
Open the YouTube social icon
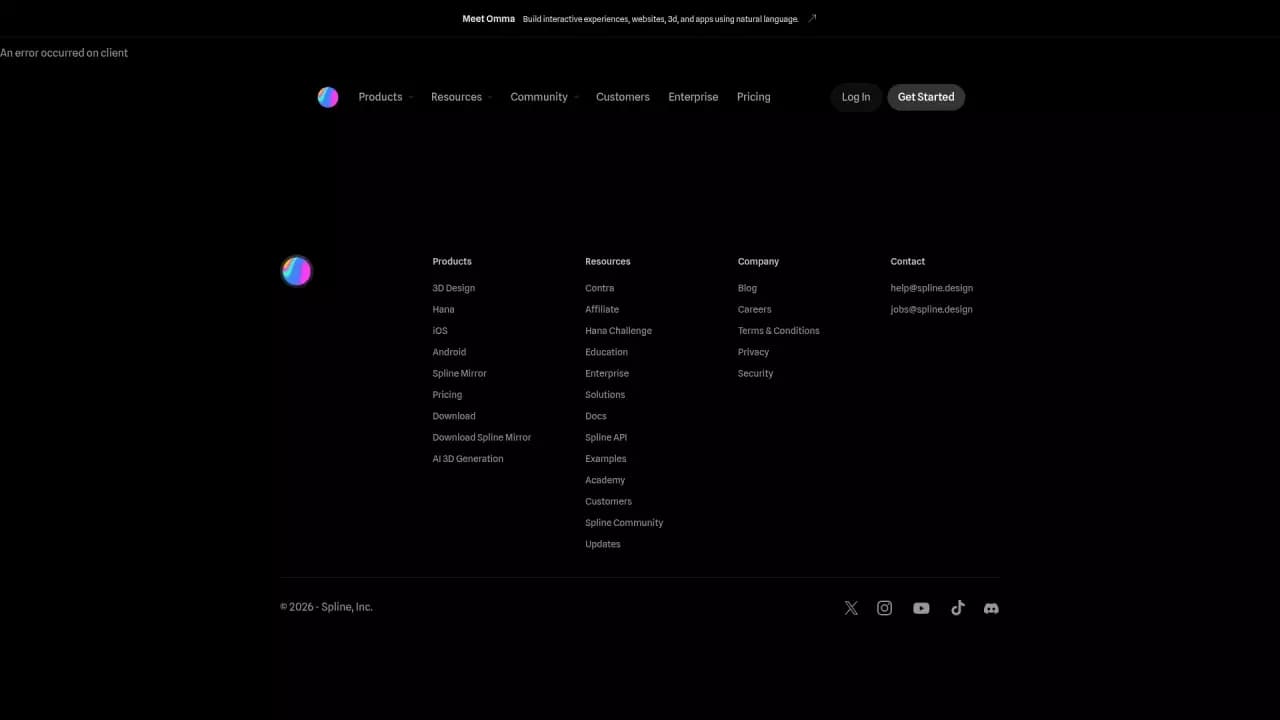921,608
